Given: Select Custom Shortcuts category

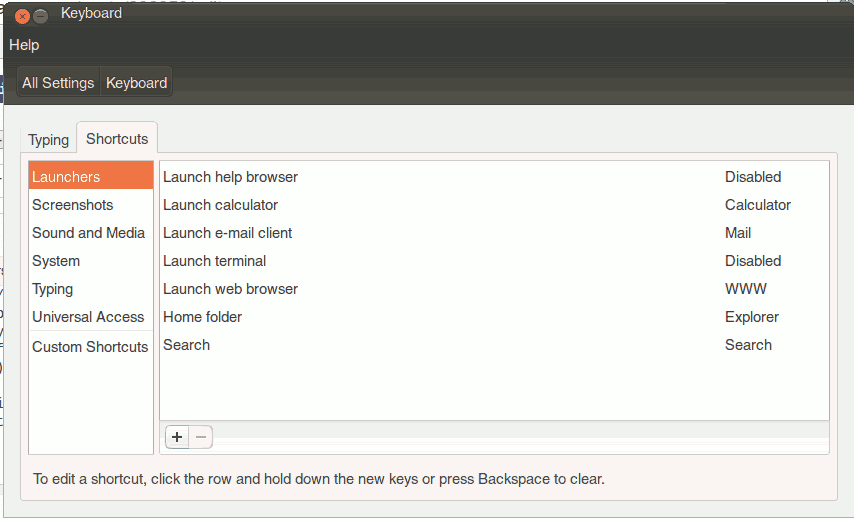Looking at the screenshot, I should point(91,347).
